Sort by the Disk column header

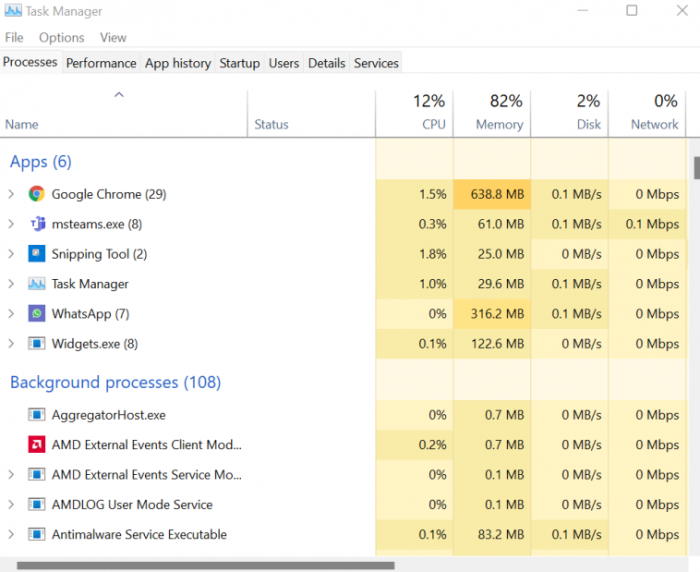tap(570, 113)
